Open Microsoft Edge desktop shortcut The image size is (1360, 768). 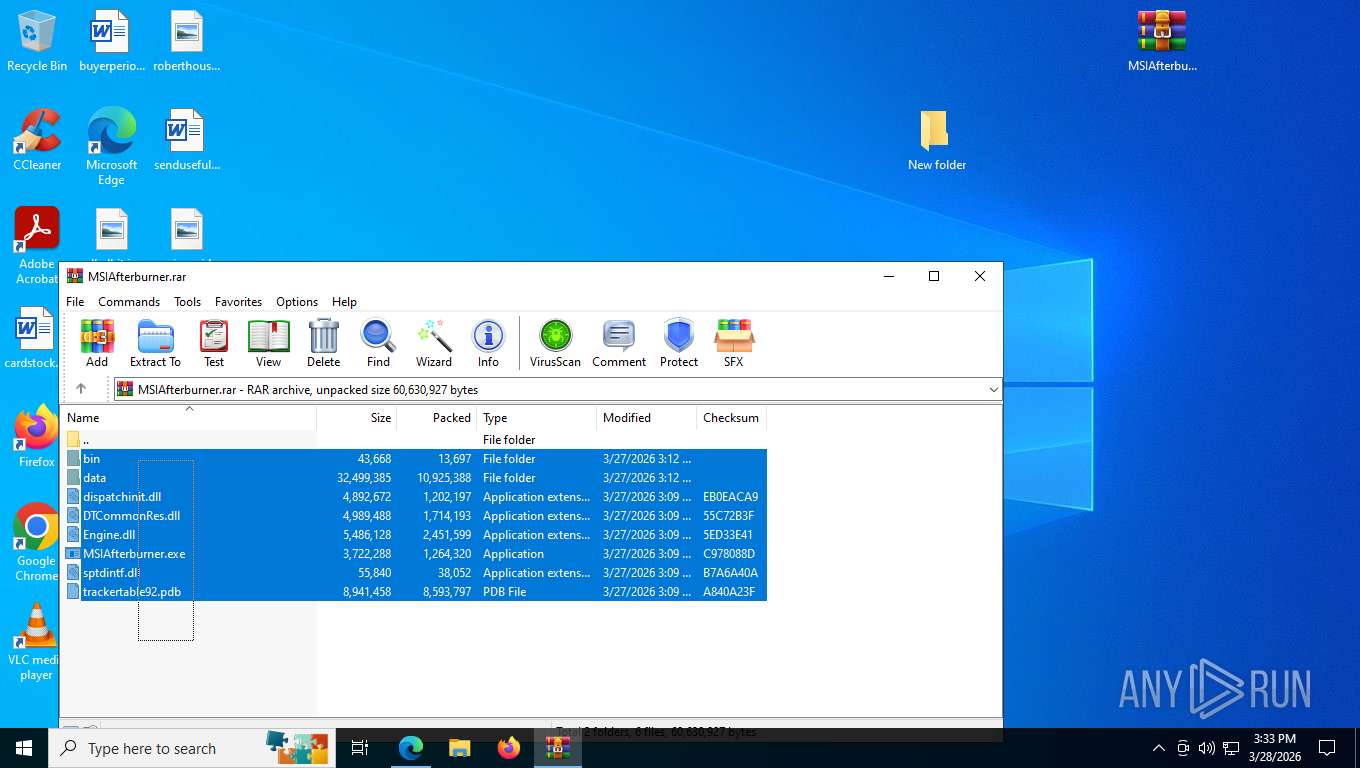[111, 146]
